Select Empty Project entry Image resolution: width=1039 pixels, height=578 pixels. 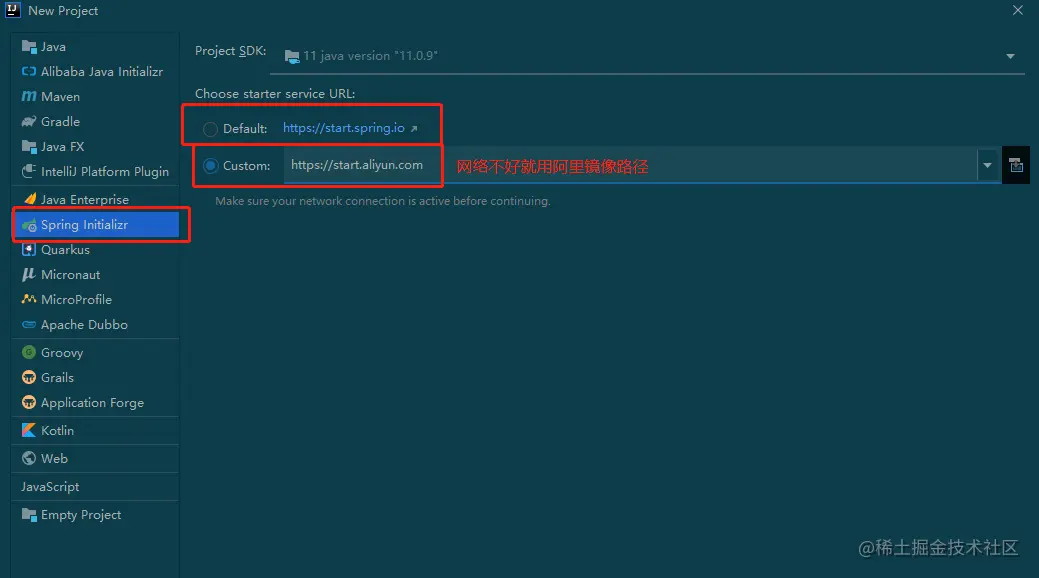95,515
